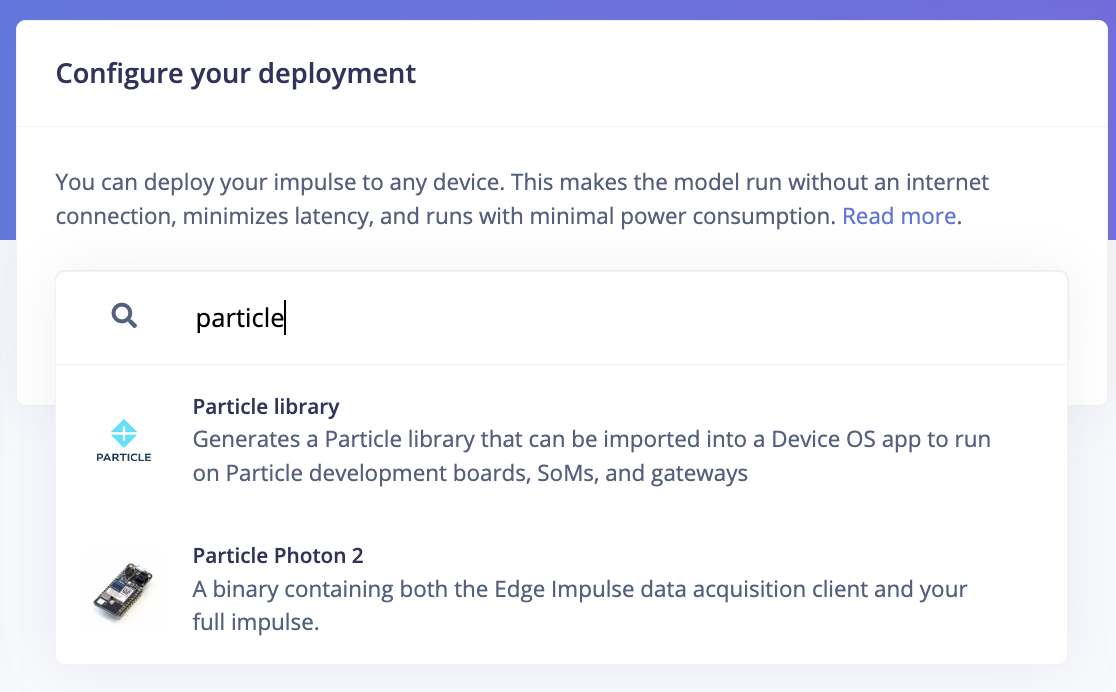Select the deployment configuration panel header
This screenshot has height=692, width=1116.
pos(236,72)
